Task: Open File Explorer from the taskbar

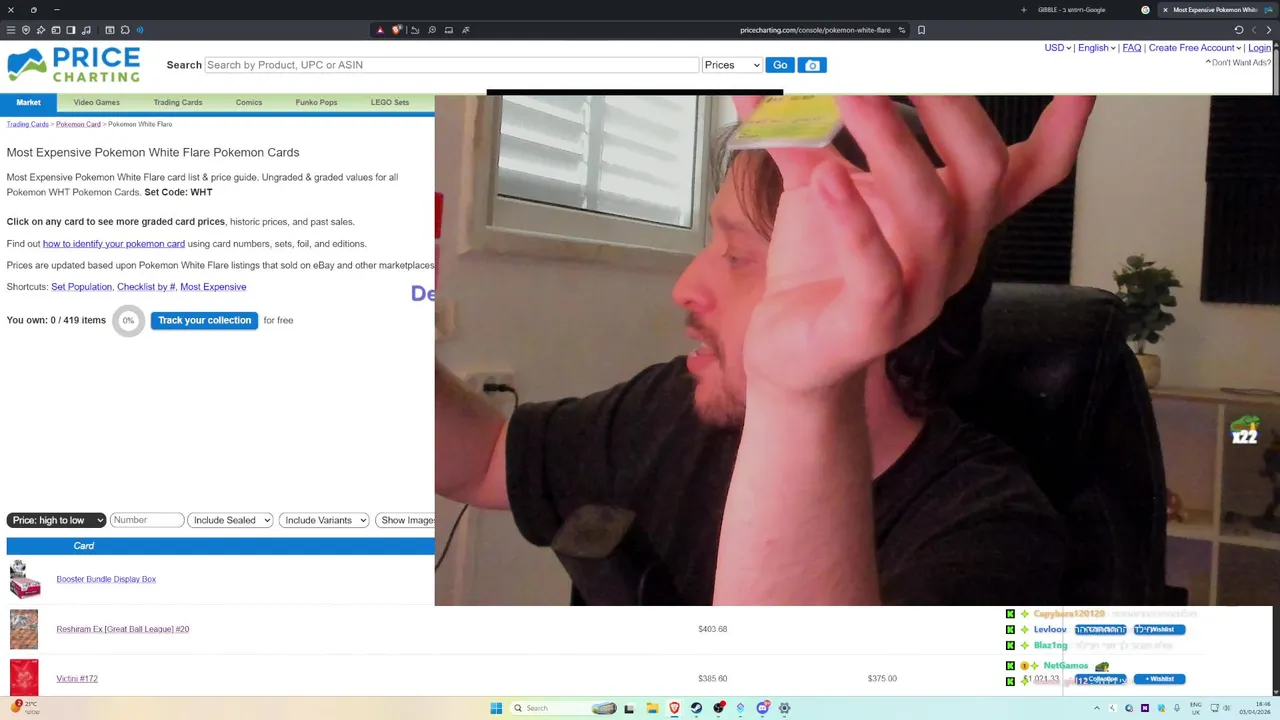Action: point(652,708)
